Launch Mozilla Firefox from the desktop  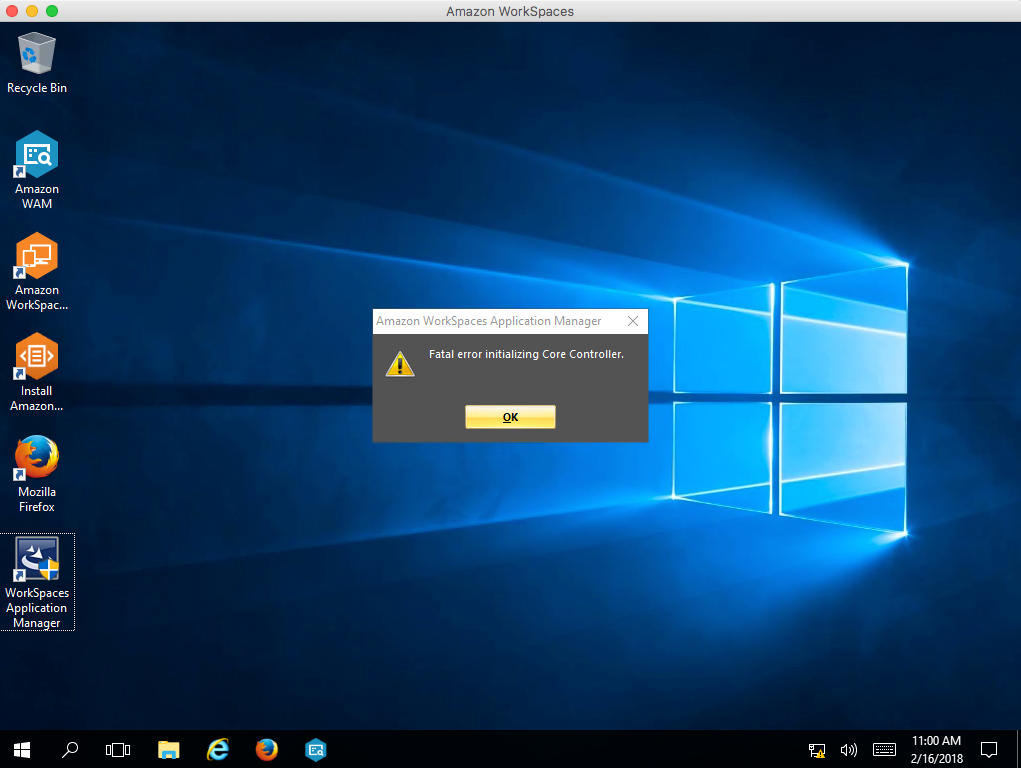36,460
